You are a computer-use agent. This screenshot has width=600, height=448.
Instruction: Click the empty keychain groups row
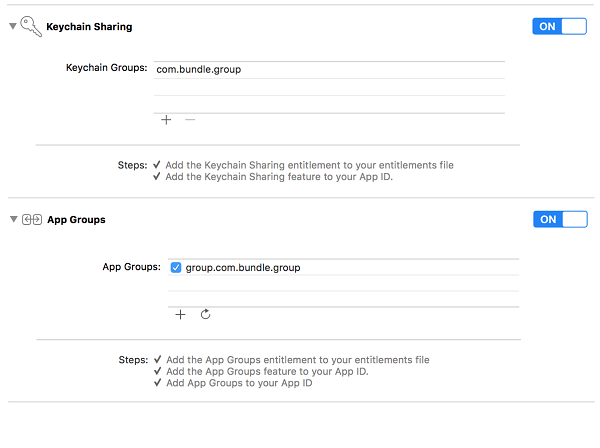[x=328, y=88]
